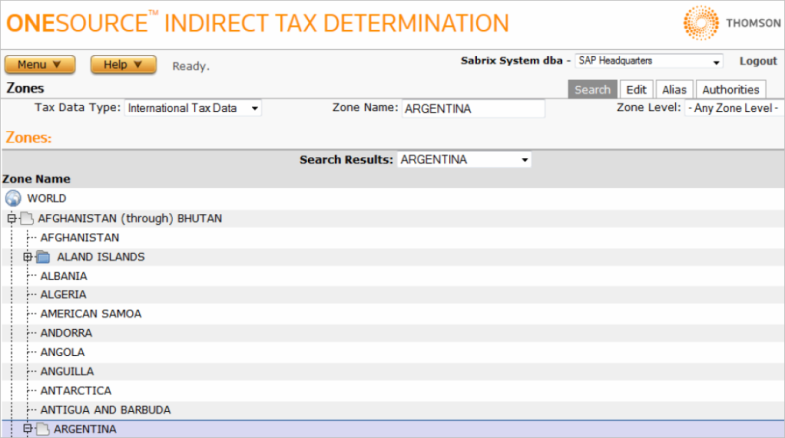Select the ALGERIA zone
The width and height of the screenshot is (785, 438).
coord(63,294)
